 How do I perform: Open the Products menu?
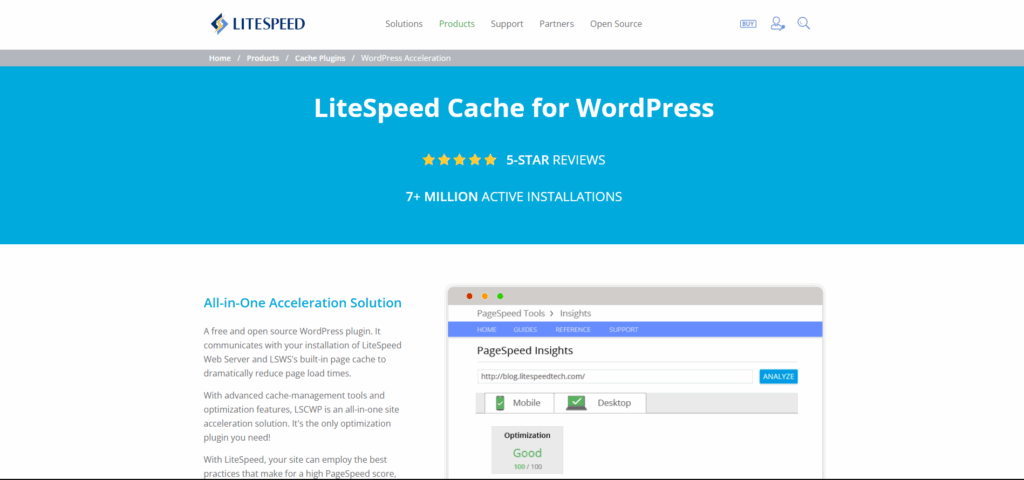click(x=456, y=24)
